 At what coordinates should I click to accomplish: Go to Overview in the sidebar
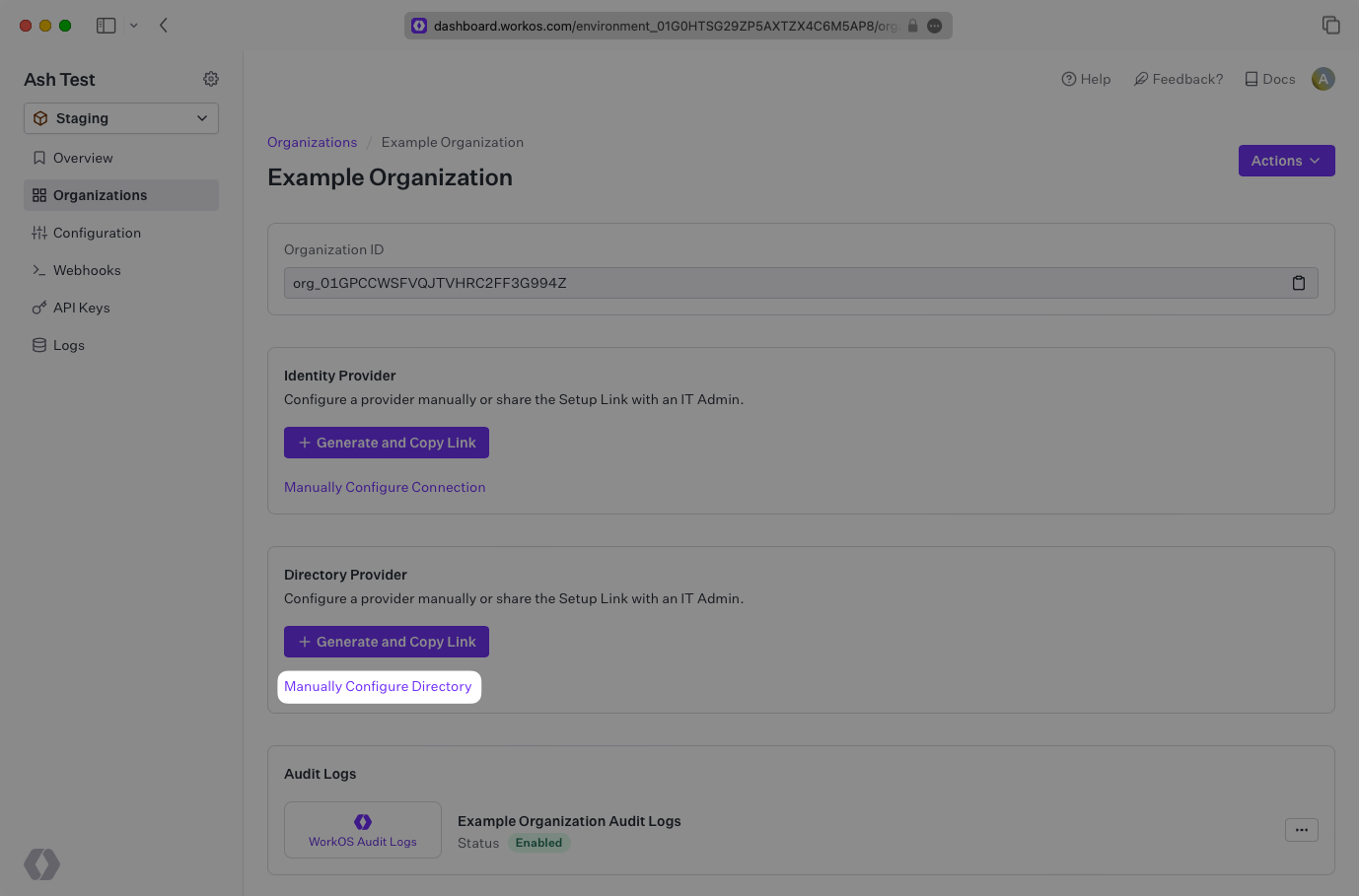click(x=83, y=158)
